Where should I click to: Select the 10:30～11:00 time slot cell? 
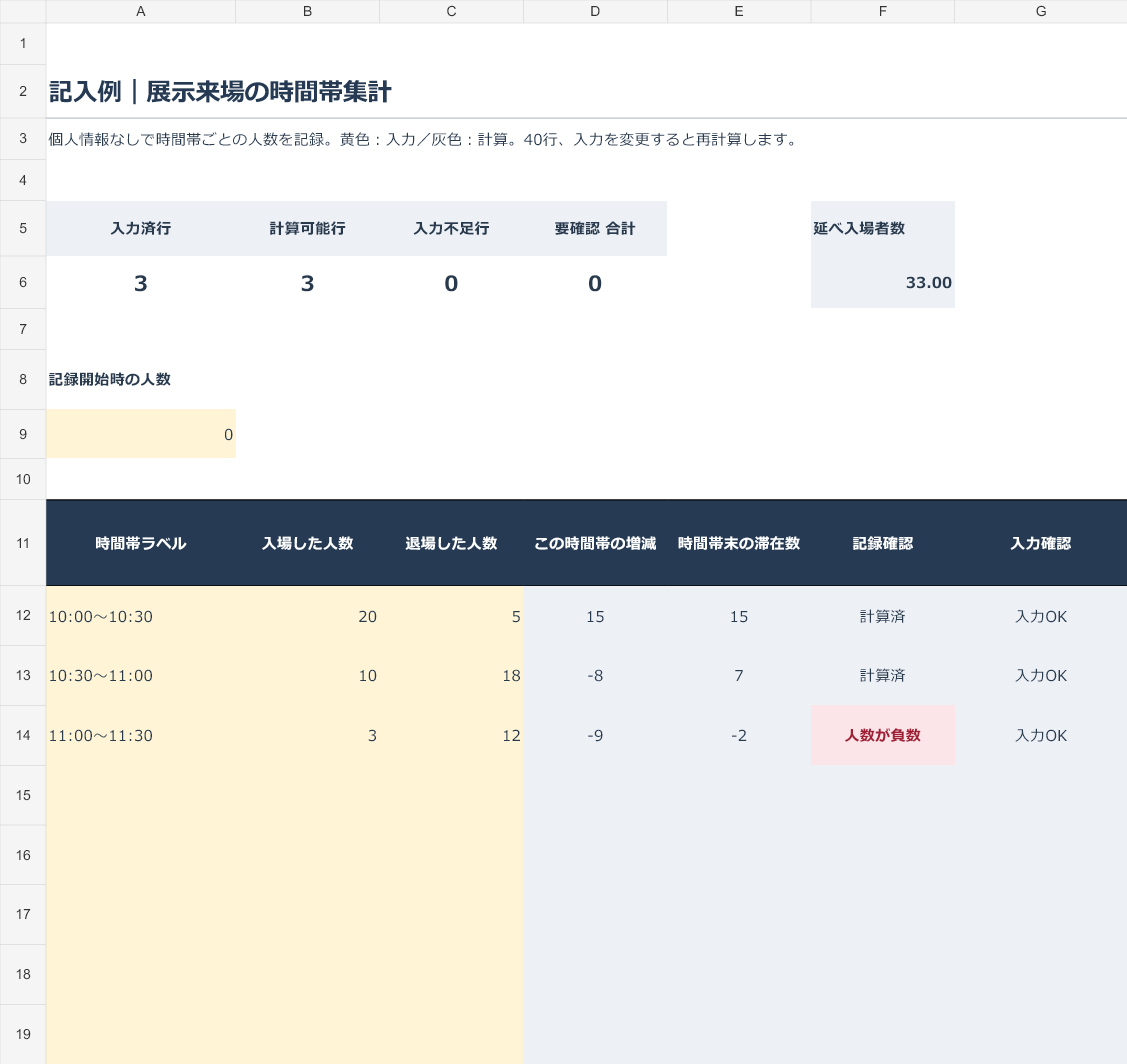pos(141,676)
